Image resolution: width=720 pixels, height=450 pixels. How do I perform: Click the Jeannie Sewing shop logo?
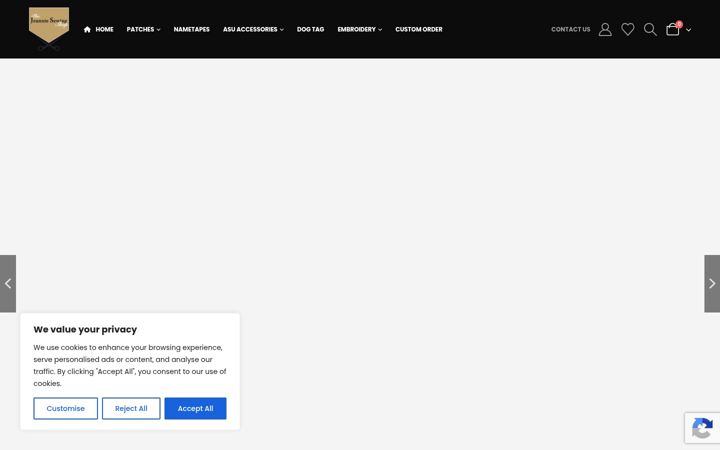coord(49,28)
